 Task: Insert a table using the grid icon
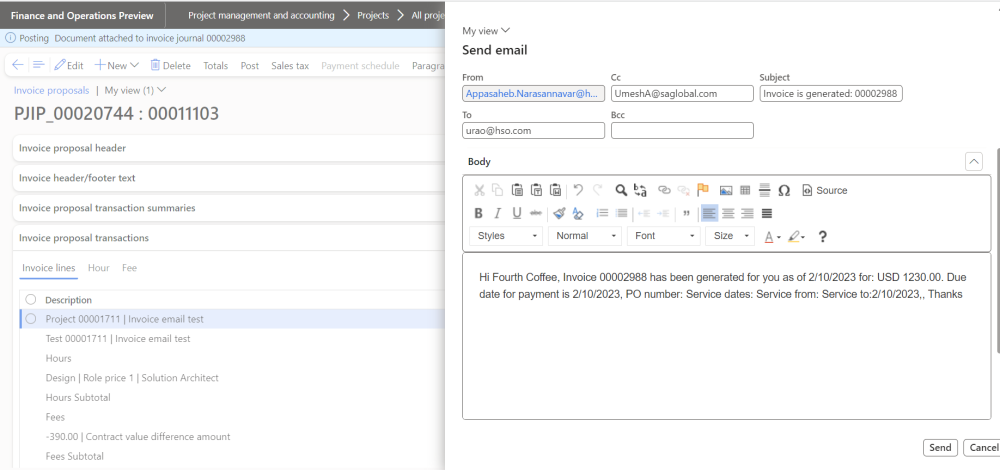click(745, 190)
